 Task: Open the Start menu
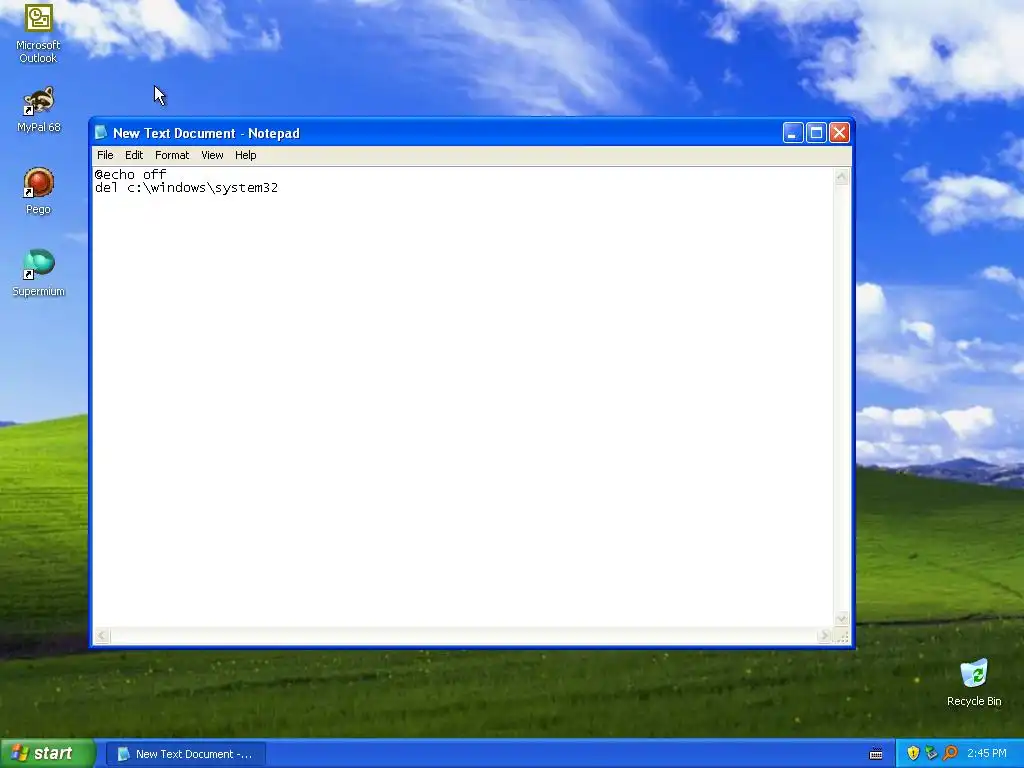47,753
